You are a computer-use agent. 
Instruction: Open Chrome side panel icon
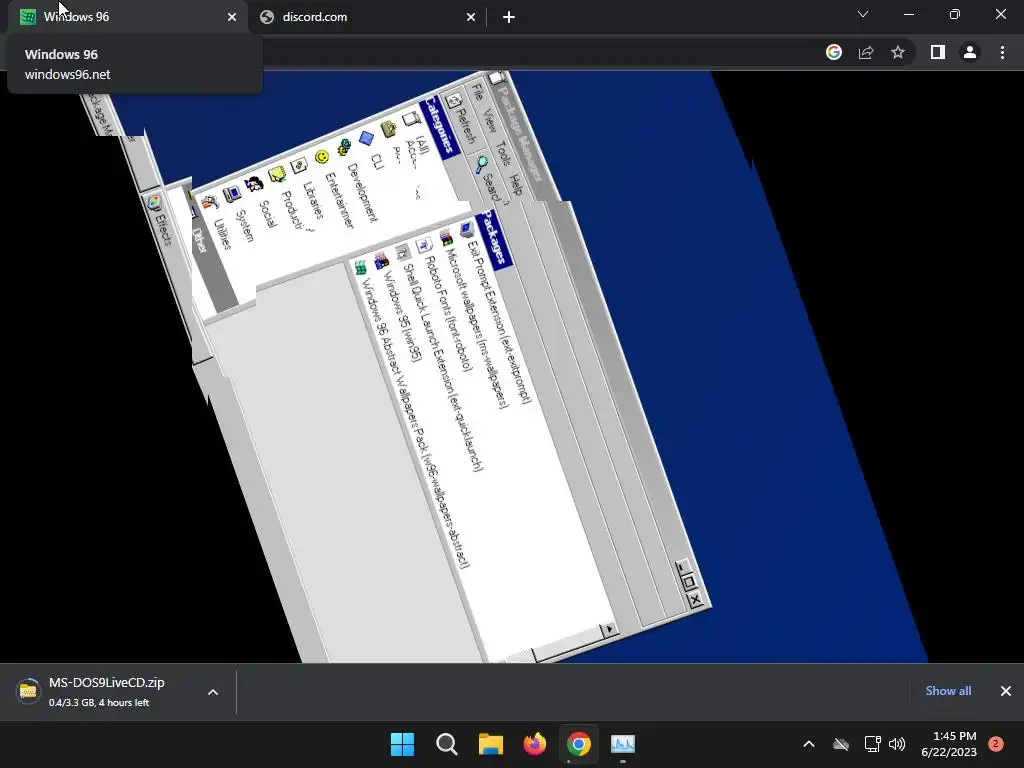point(938,52)
